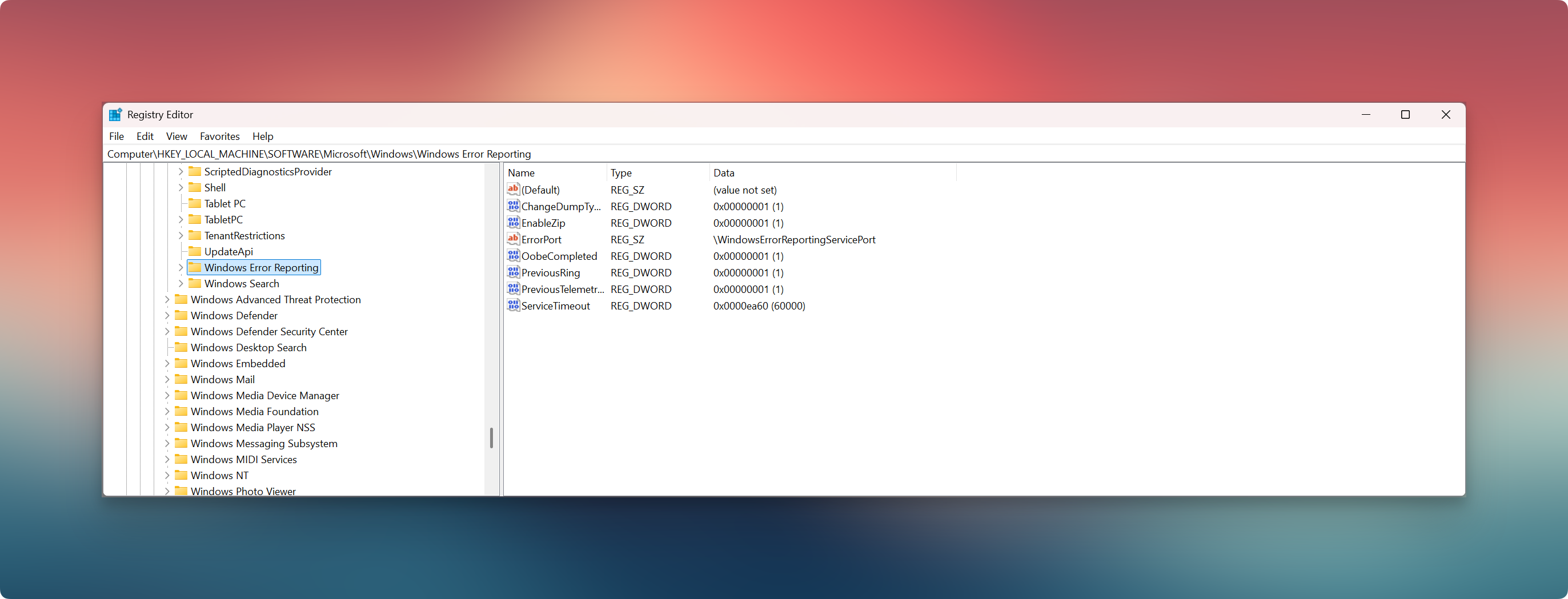
Task: Open the Favorites menu
Action: click(x=220, y=136)
